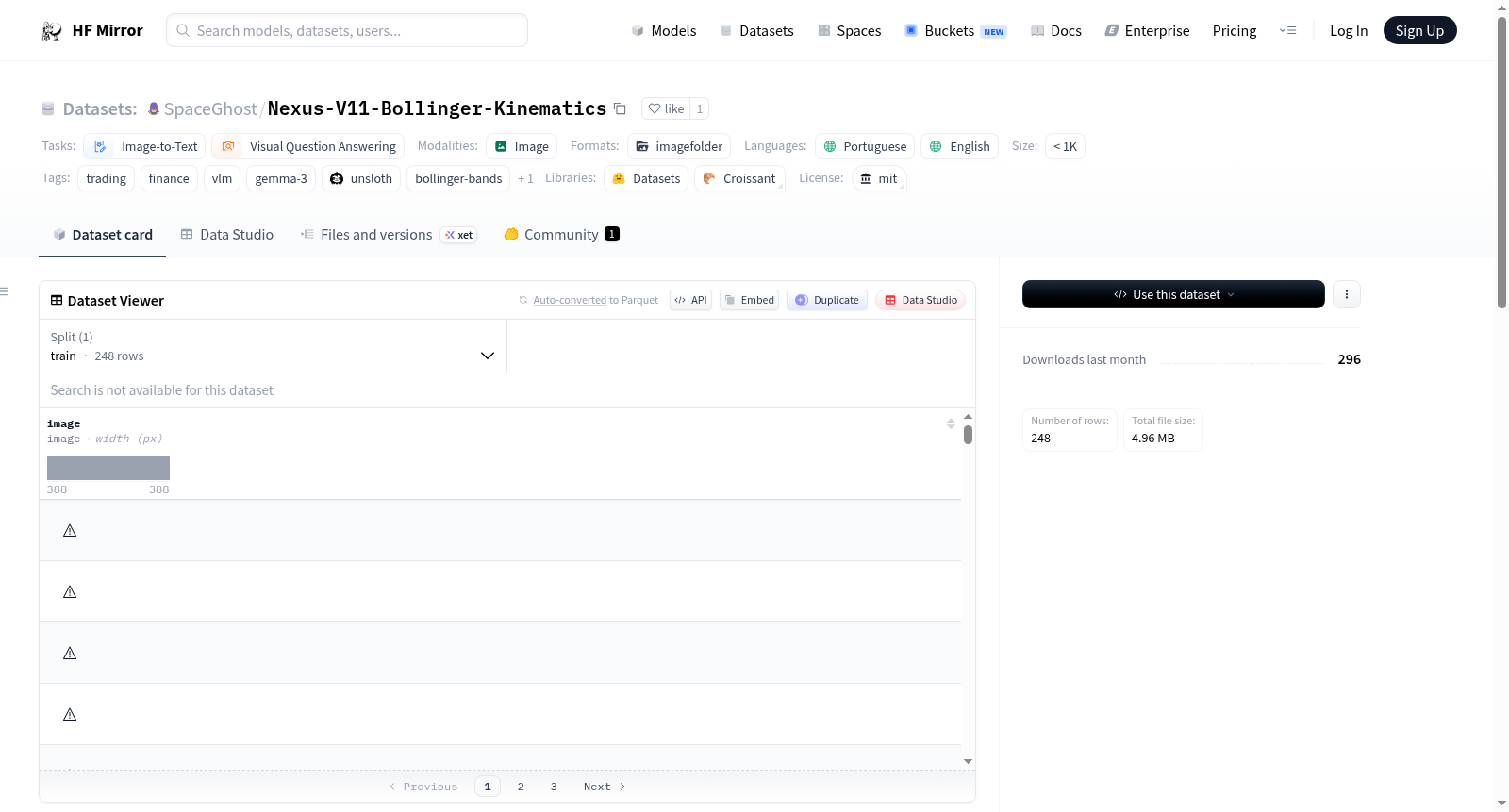Go to Models in the navigation
This screenshot has width=1509, height=812.
[664, 31]
